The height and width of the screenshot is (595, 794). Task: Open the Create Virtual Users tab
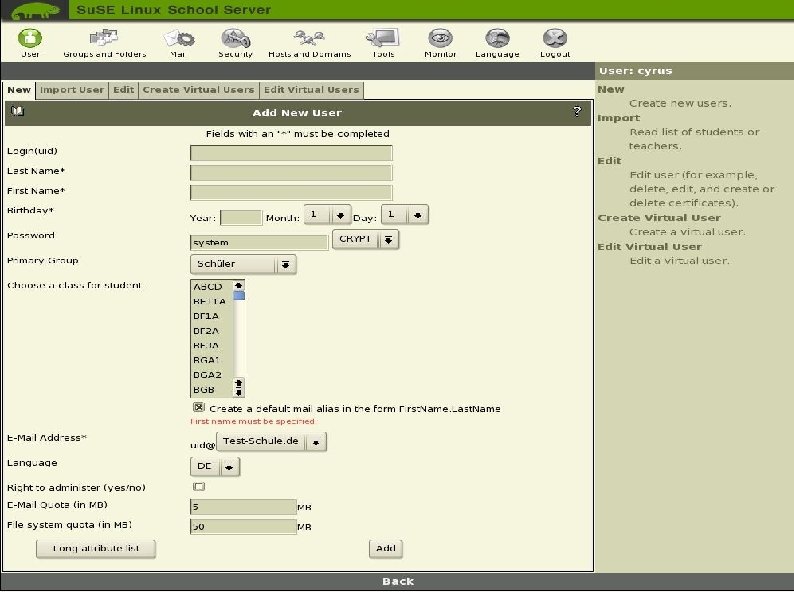(x=198, y=90)
